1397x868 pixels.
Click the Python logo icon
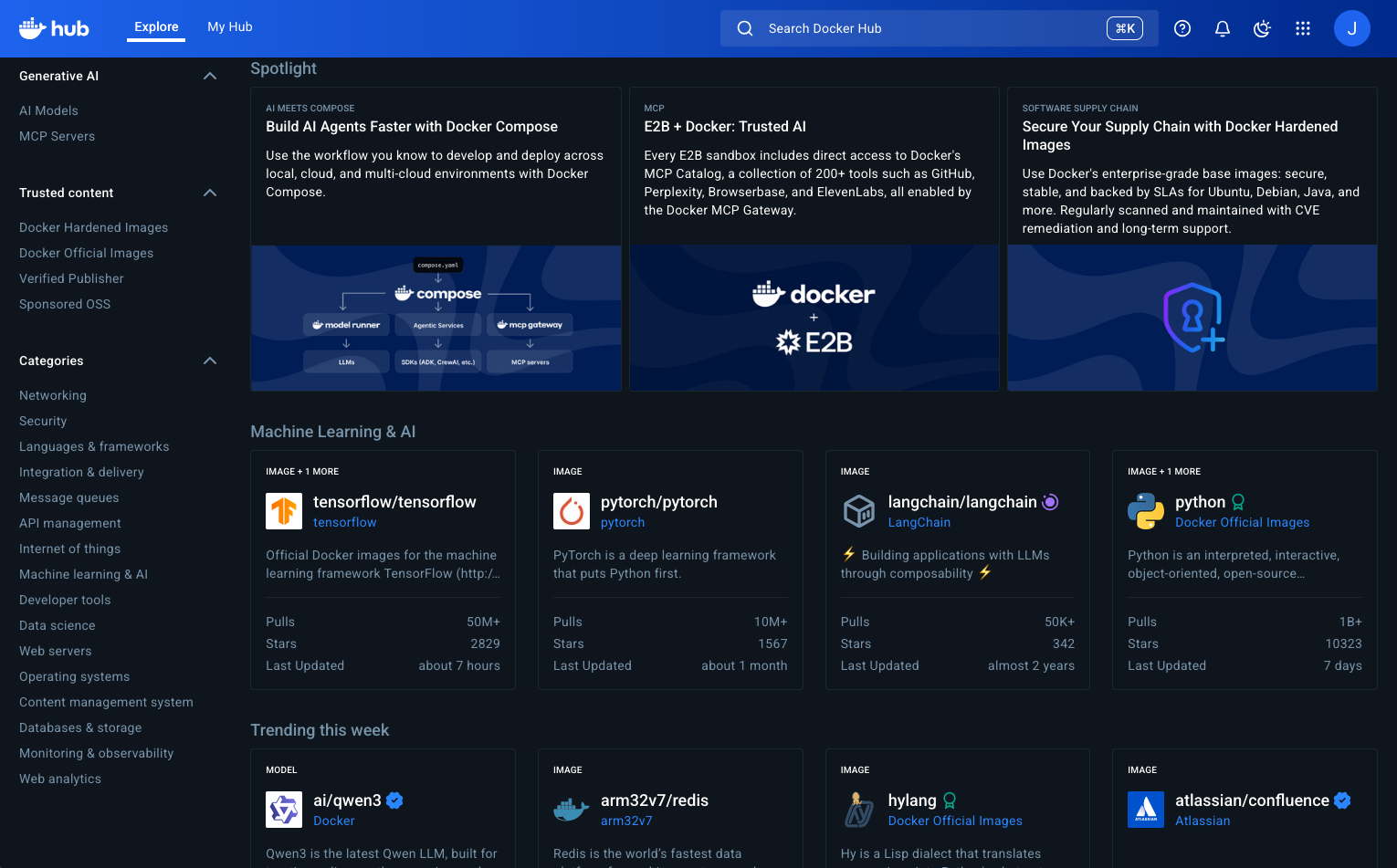[x=1146, y=511]
